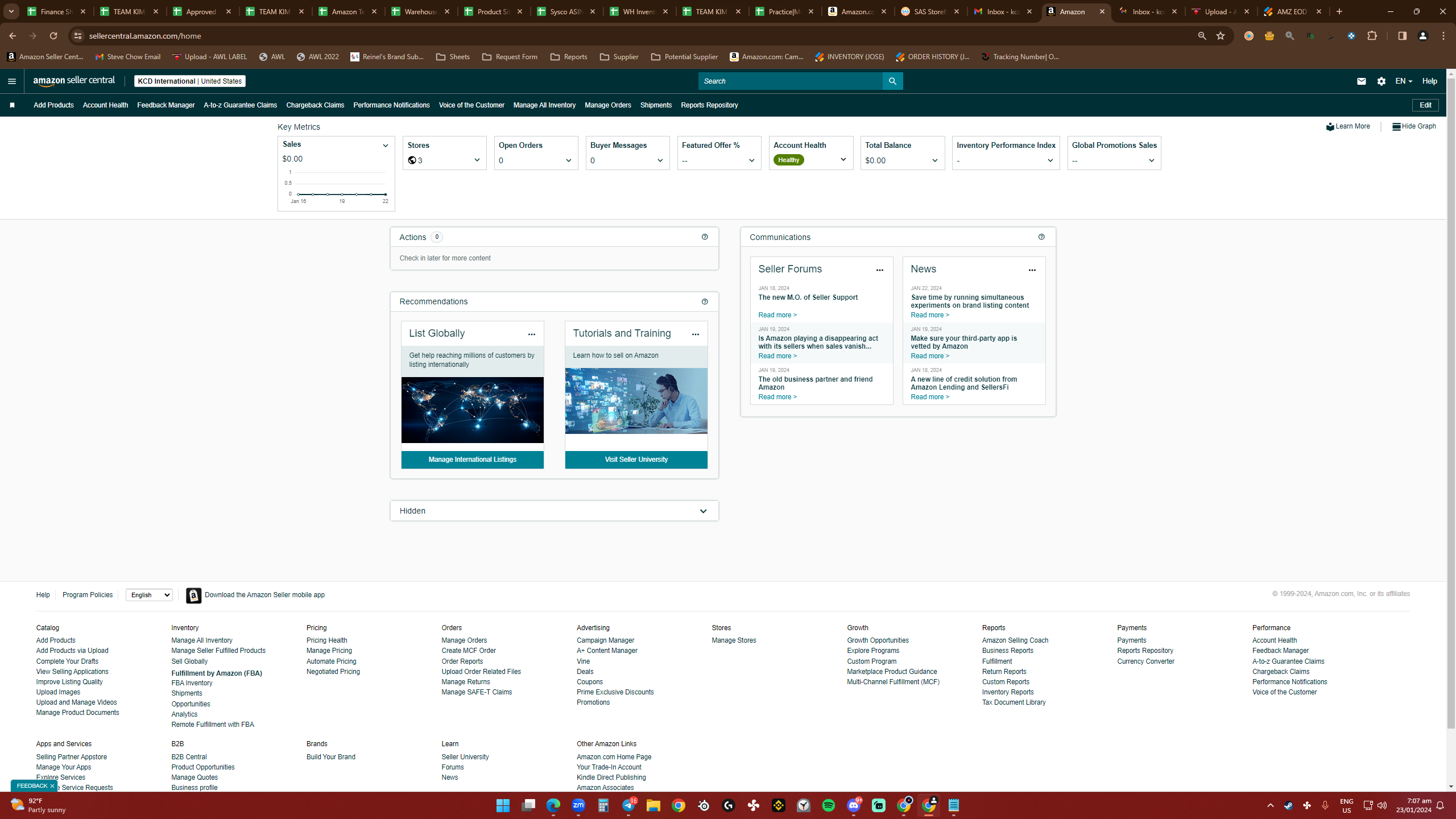
Task: Open Manage All Inventory in favorites bar
Action: point(544,105)
